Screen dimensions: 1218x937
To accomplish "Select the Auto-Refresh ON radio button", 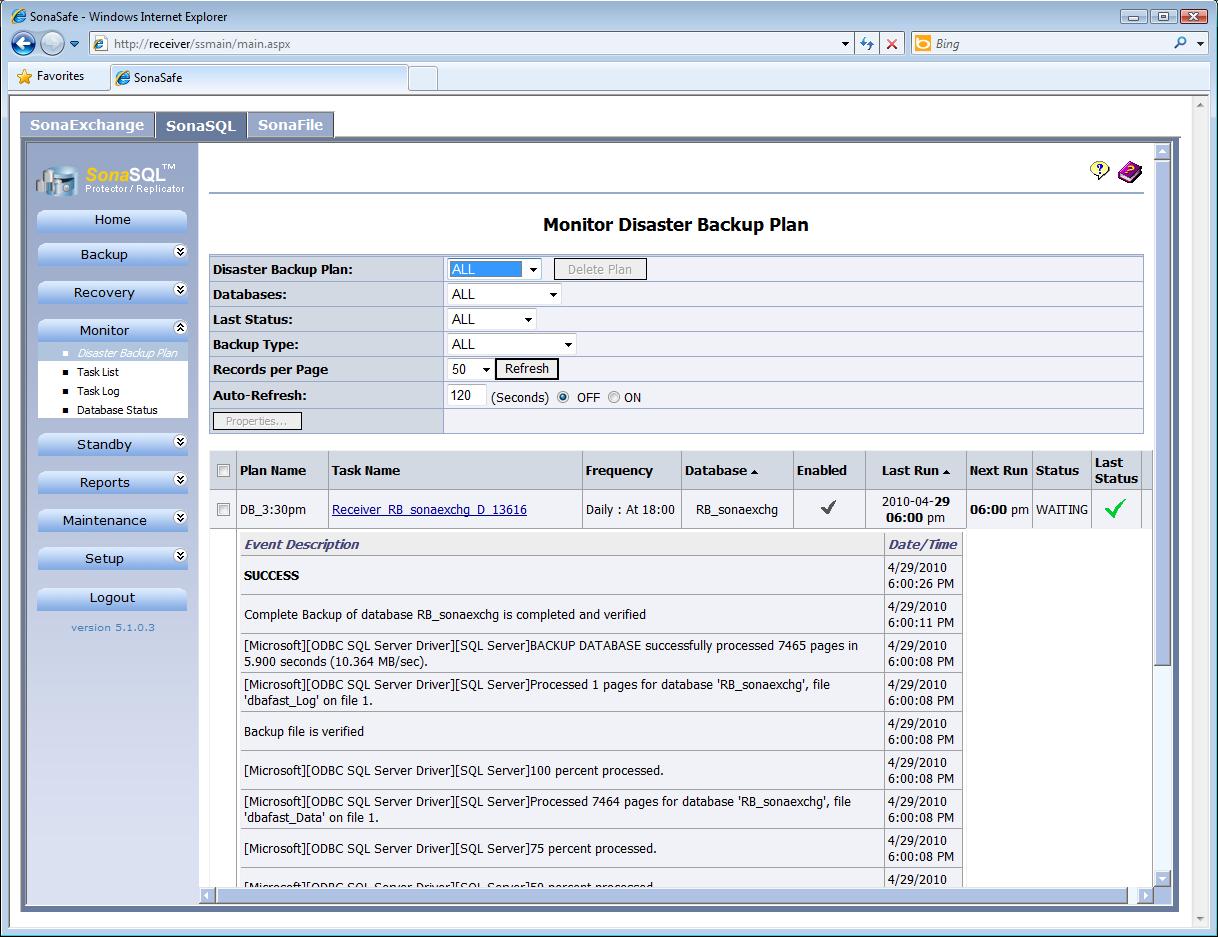I will click(x=614, y=397).
